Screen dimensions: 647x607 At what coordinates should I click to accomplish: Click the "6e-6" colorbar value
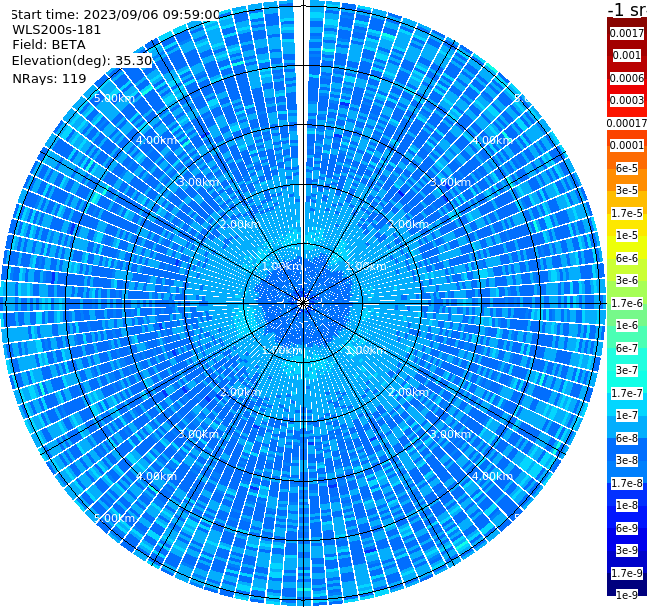point(627,258)
